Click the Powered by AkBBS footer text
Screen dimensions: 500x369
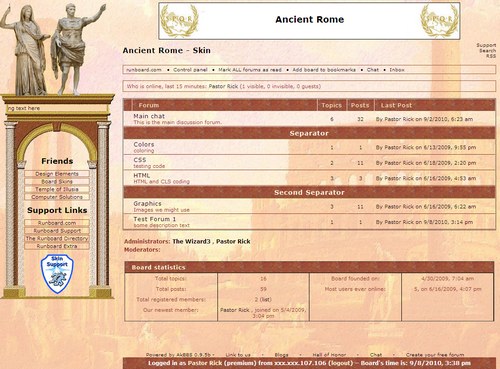coord(178,355)
